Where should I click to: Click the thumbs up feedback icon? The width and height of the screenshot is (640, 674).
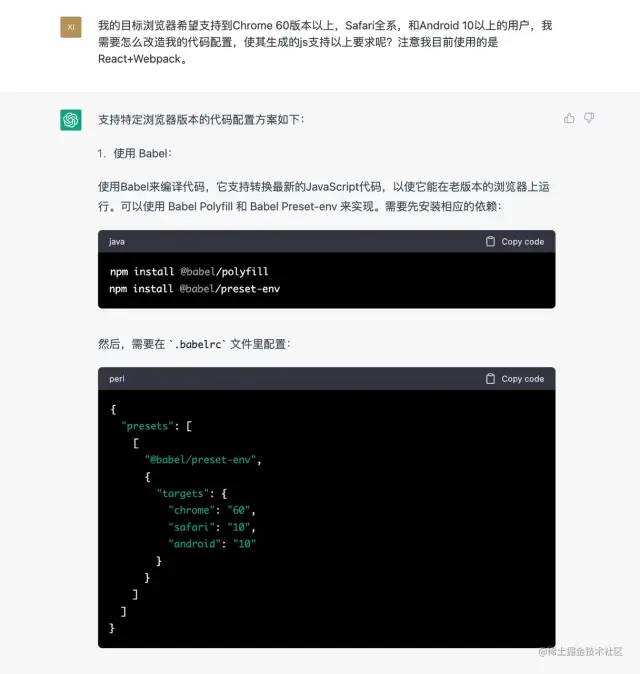(569, 118)
